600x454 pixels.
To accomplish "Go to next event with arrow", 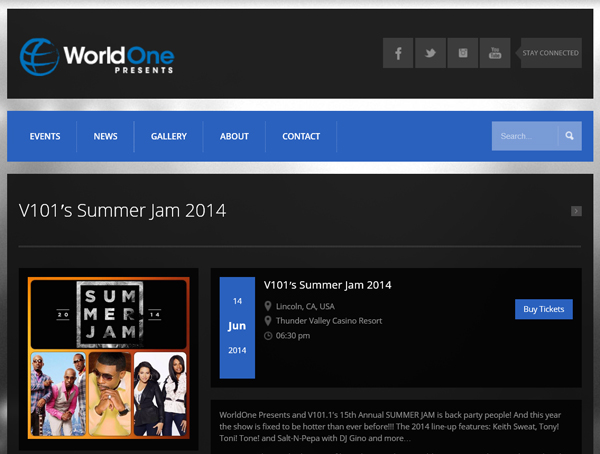I will (x=576, y=211).
